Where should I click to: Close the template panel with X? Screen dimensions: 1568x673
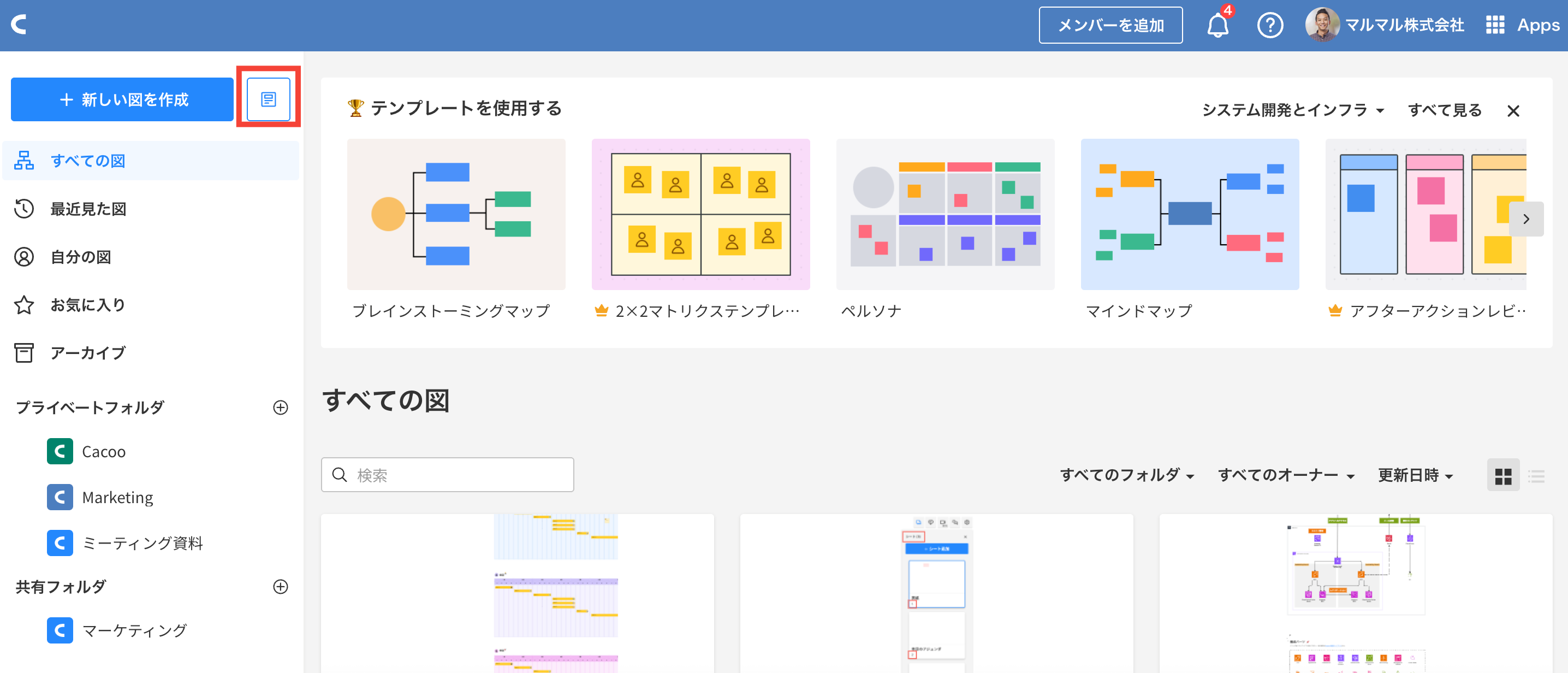click(1513, 110)
